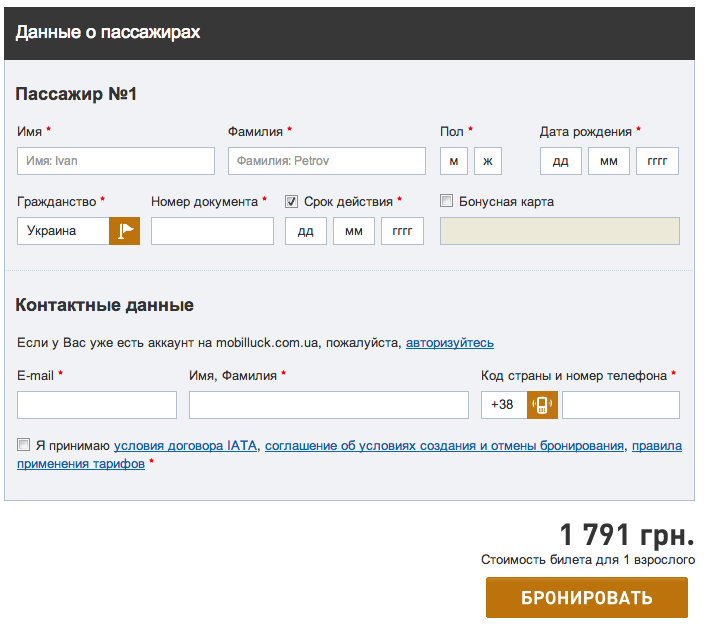
Task: Open the booking cancellation agreement link
Action: (x=444, y=446)
